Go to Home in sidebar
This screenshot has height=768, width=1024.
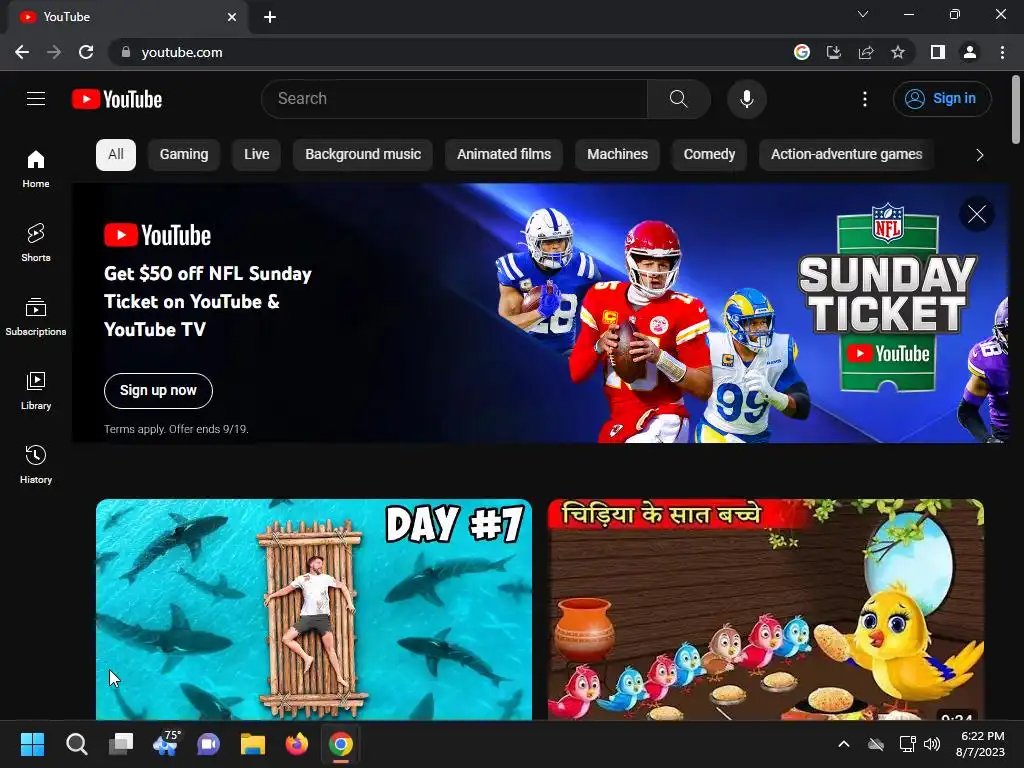pyautogui.click(x=36, y=168)
